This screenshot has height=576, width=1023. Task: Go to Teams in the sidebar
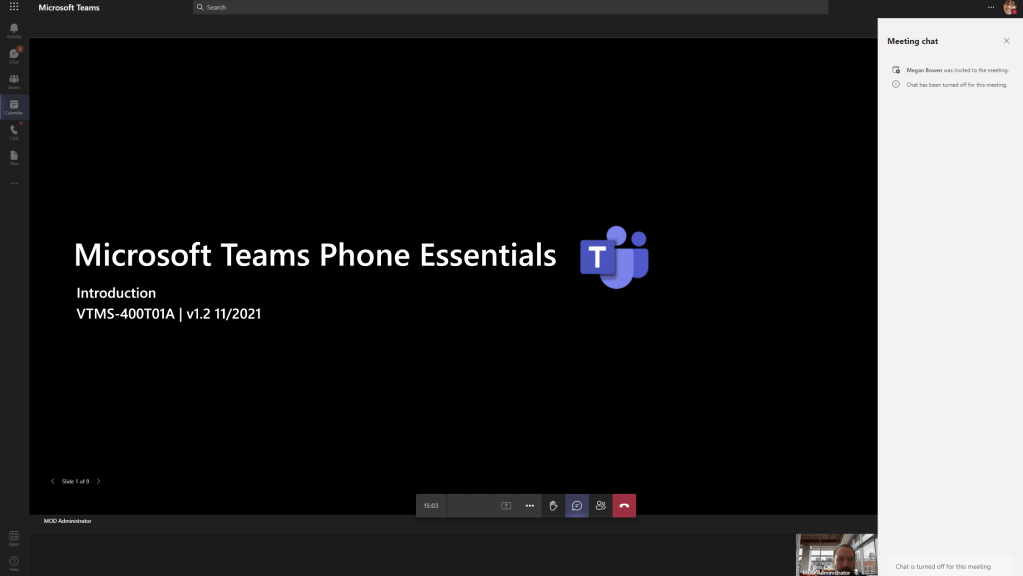coord(14,81)
